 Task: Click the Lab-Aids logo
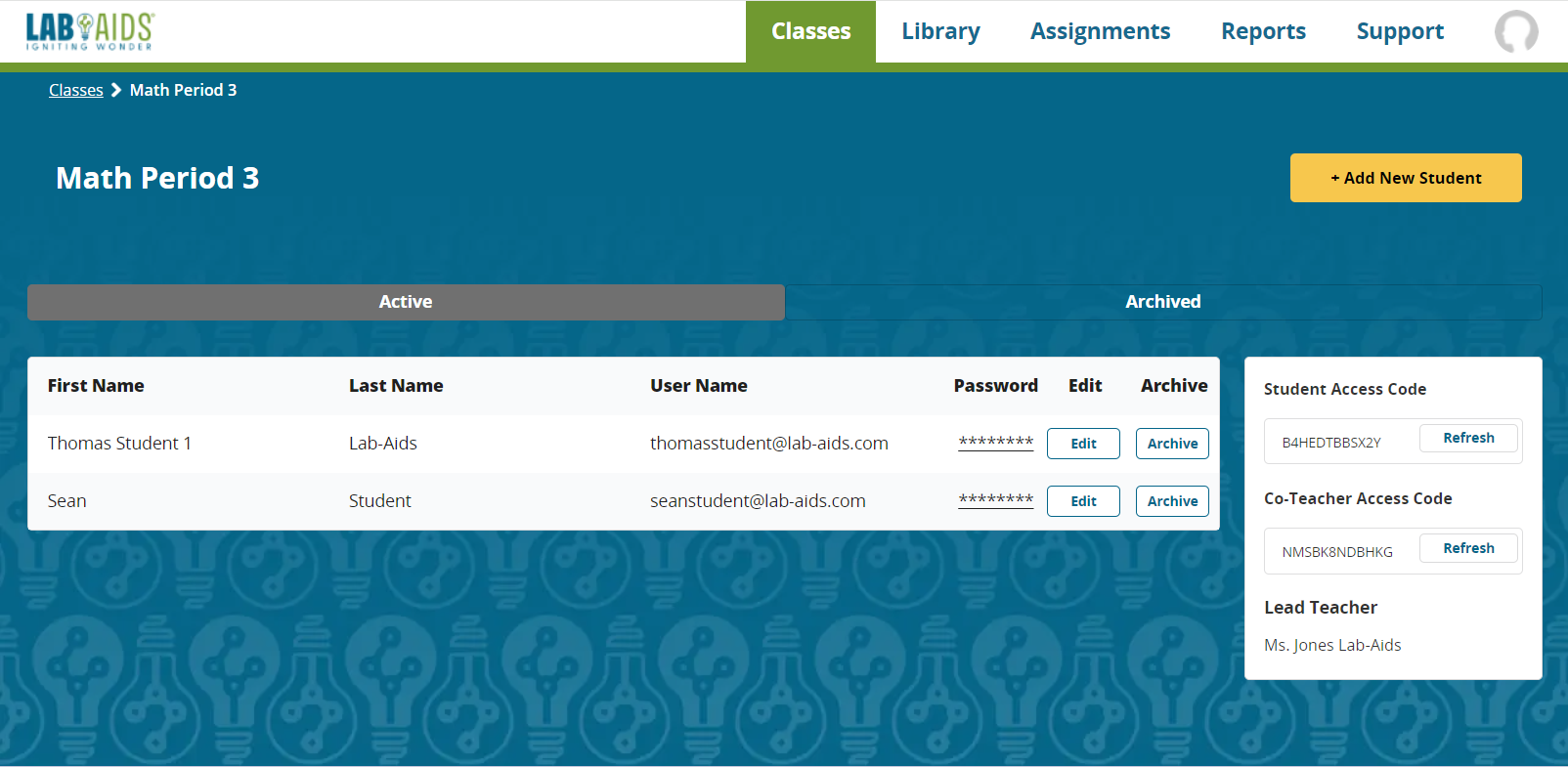coord(90,31)
